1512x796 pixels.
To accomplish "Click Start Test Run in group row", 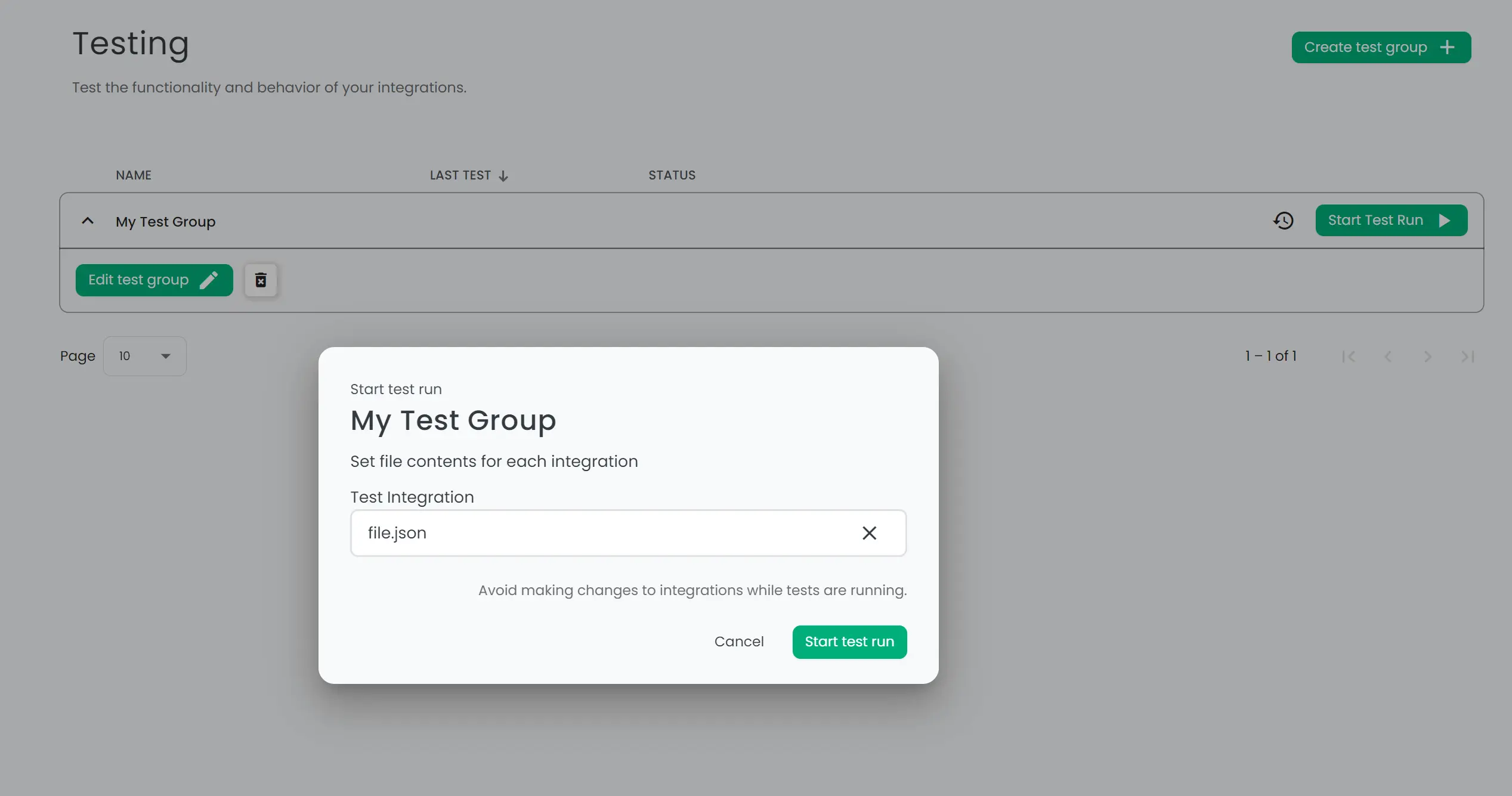I will point(1391,220).
